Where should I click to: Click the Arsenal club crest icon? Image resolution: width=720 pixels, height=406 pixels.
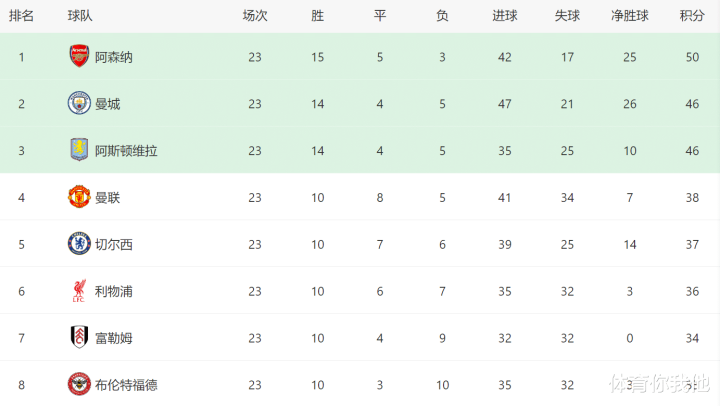coord(79,57)
